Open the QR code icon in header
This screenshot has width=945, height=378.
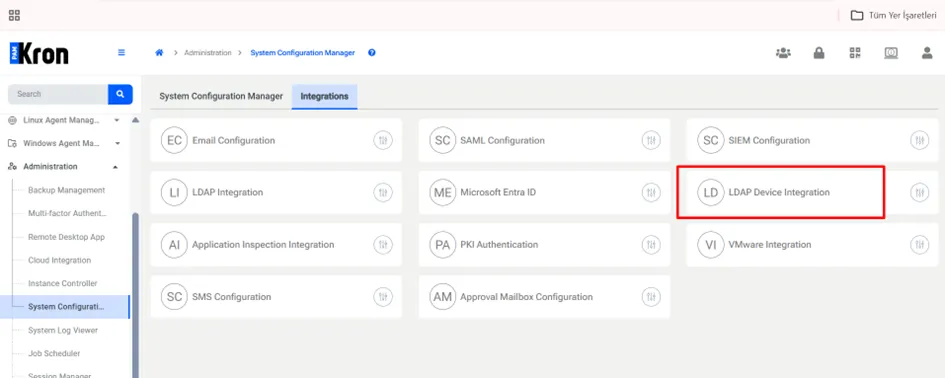855,53
